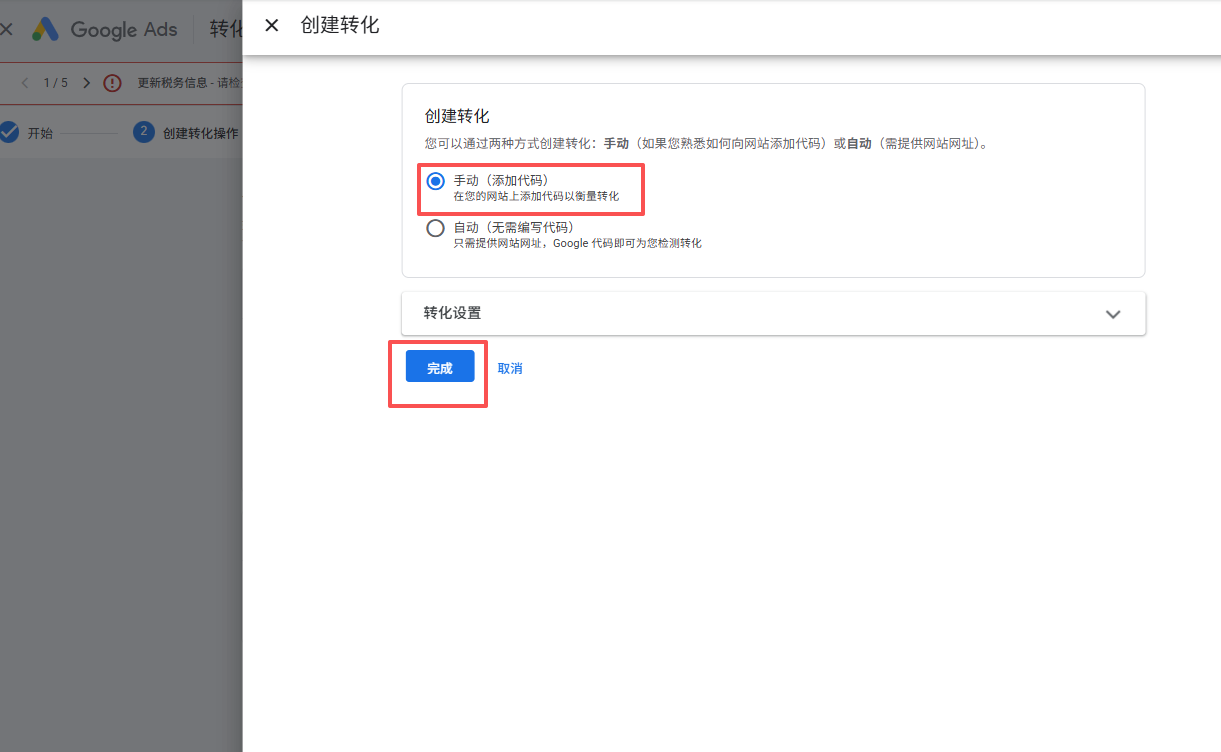Screen dimensions: 1221x752
Task: Click the red error alert icon
Action: [112, 83]
